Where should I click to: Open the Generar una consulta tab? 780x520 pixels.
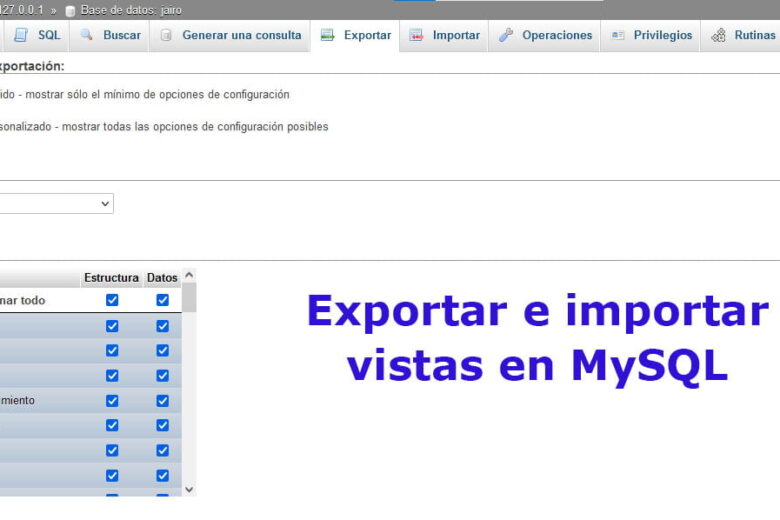coord(230,35)
